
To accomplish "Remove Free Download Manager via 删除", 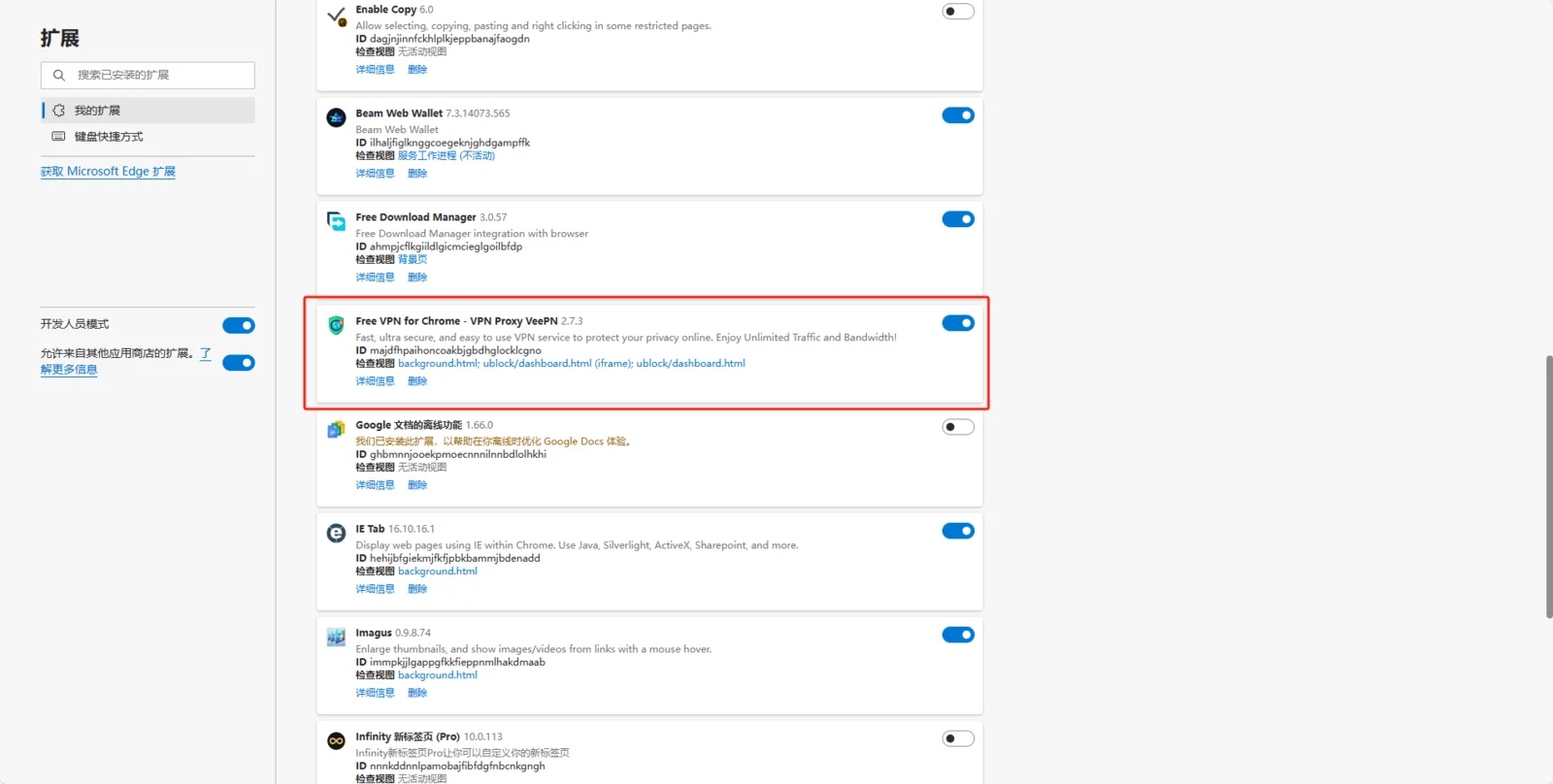I will [x=417, y=278].
